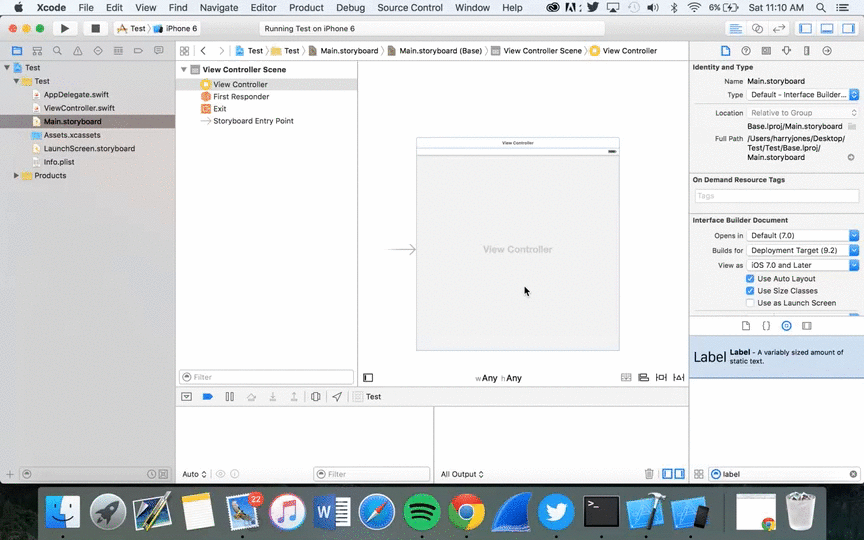Show the File Template library
Viewport: 864px width, 540px height.
click(746, 326)
